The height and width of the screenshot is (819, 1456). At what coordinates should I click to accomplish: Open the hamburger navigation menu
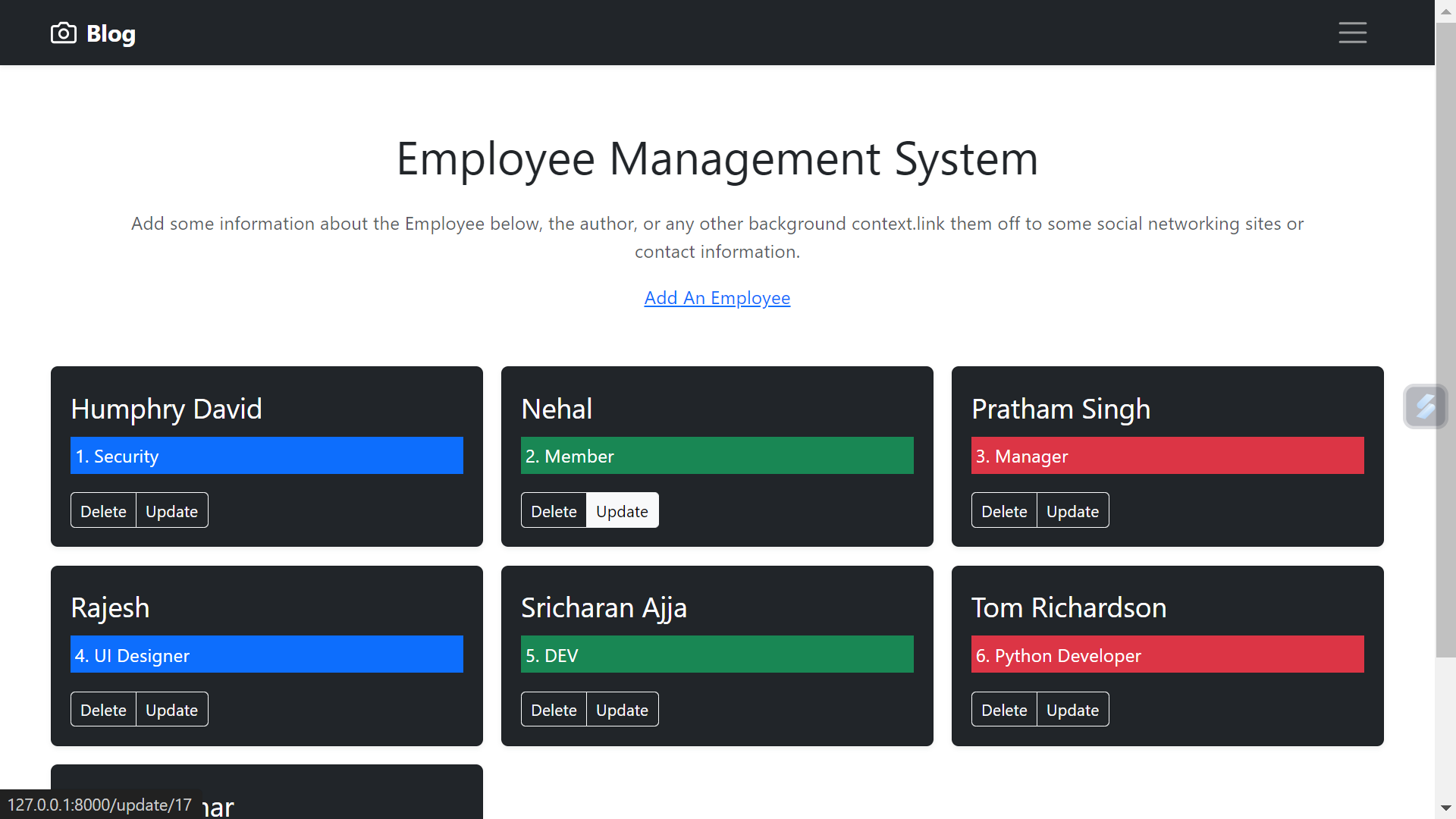[1353, 33]
